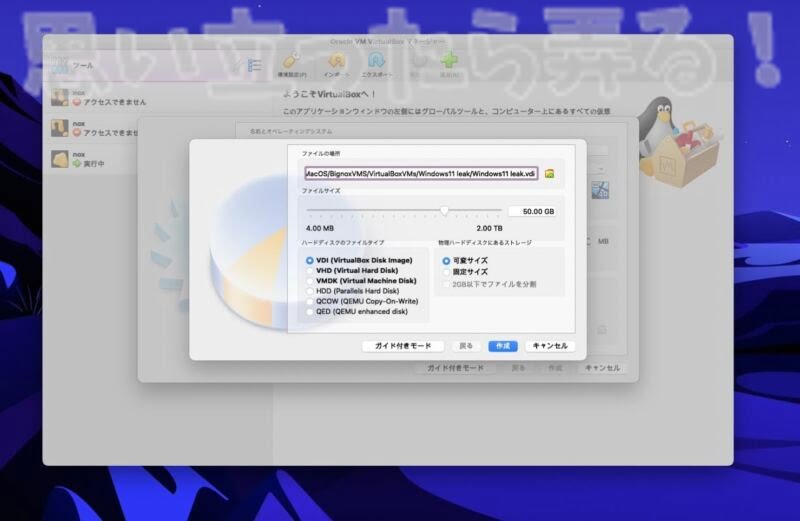Click ガイド付きモード in the dimmed dialog behind
This screenshot has height=521, width=800.
click(x=455, y=368)
